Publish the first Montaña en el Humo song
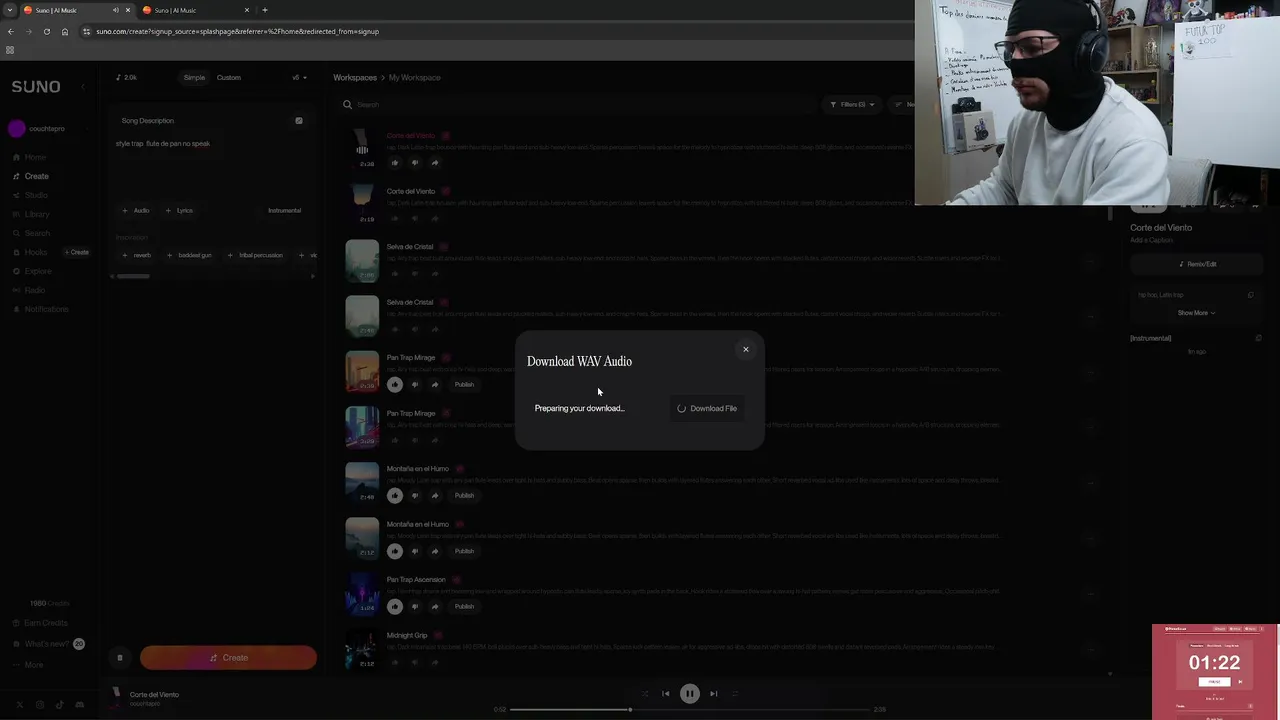The width and height of the screenshot is (1280, 720). pyautogui.click(x=464, y=495)
